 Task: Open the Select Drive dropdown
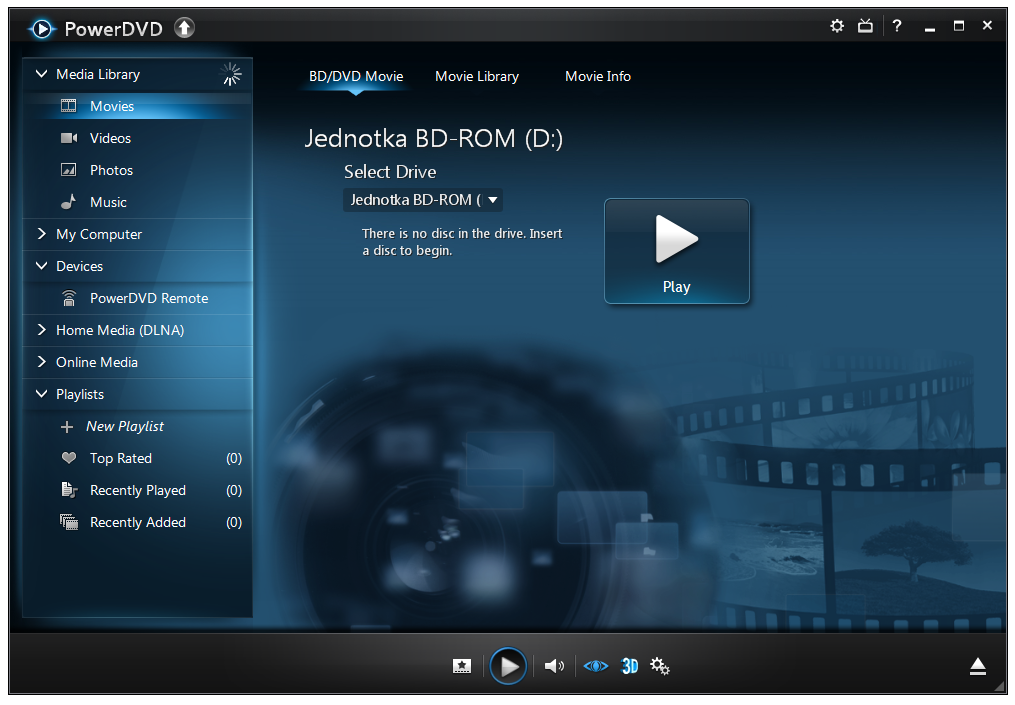pyautogui.click(x=423, y=199)
